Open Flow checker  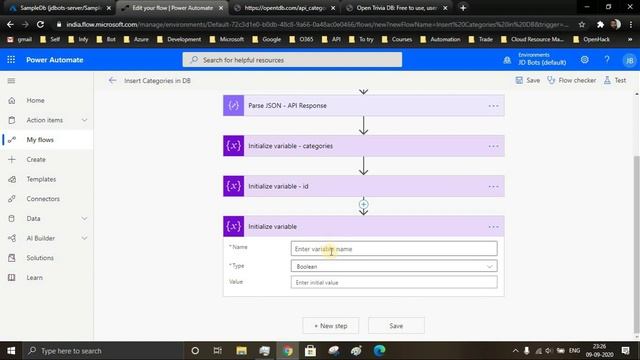[571, 80]
